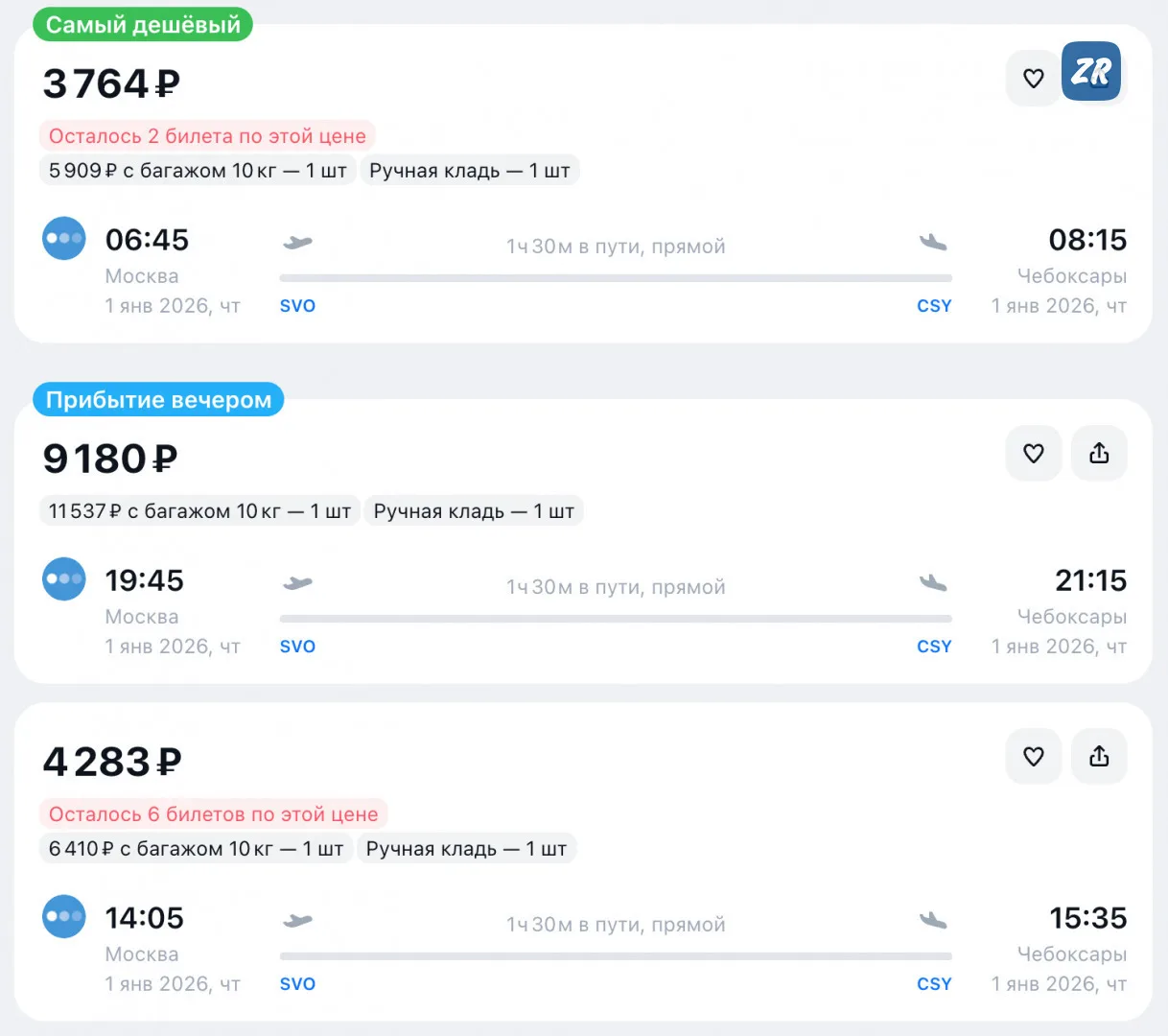
Task: Click the route progress line of the 19:45 flight
Action: [616, 619]
